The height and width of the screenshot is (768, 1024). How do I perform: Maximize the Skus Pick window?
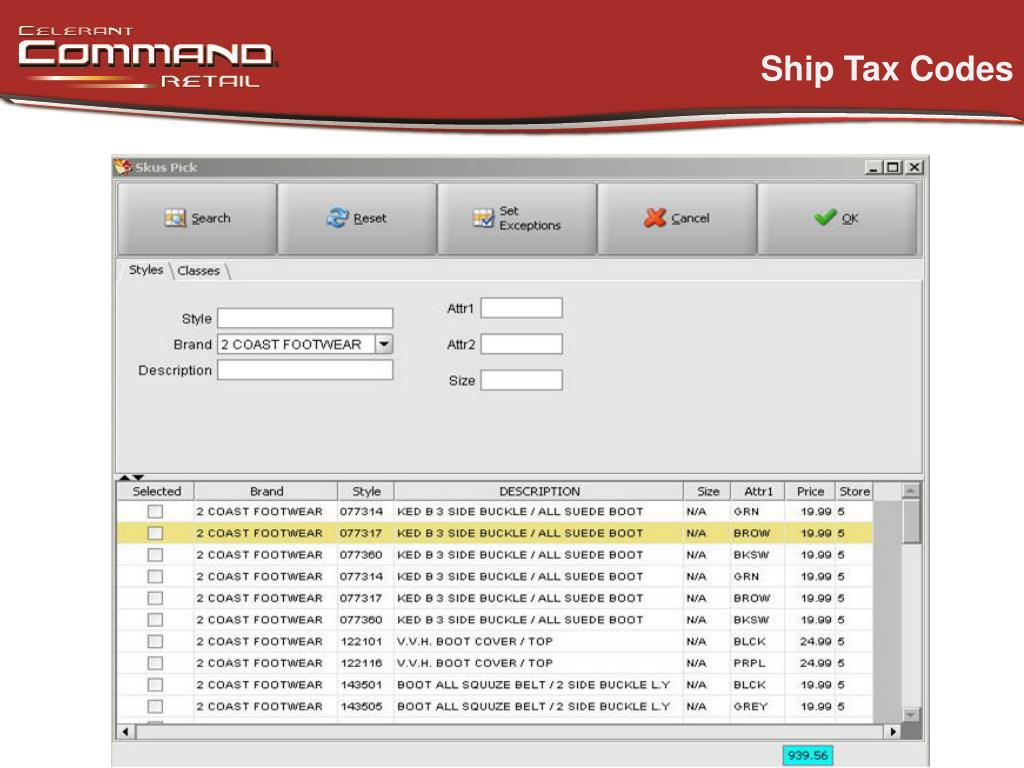click(892, 167)
